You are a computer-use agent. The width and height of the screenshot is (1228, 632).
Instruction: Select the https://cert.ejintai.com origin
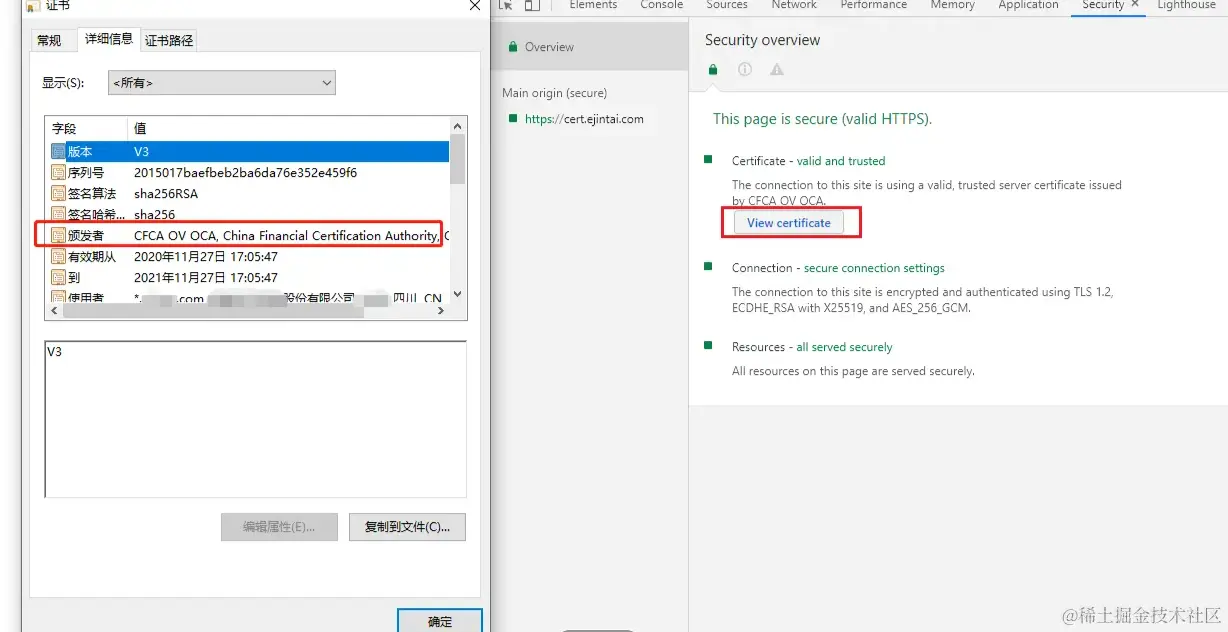[x=584, y=118]
